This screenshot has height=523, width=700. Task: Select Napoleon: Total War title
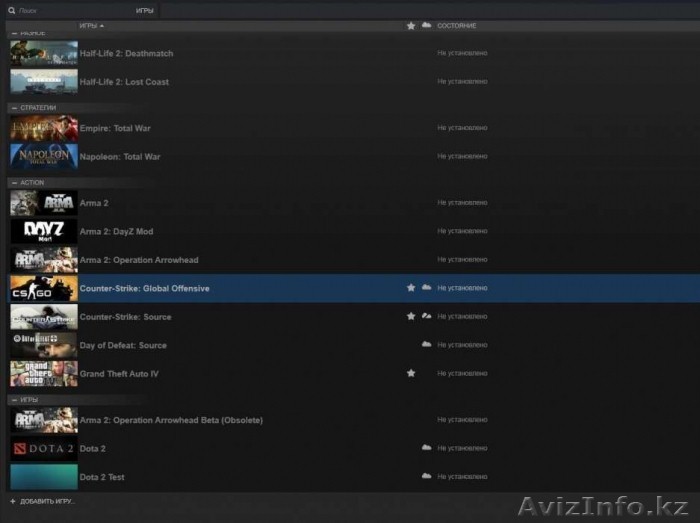point(120,157)
